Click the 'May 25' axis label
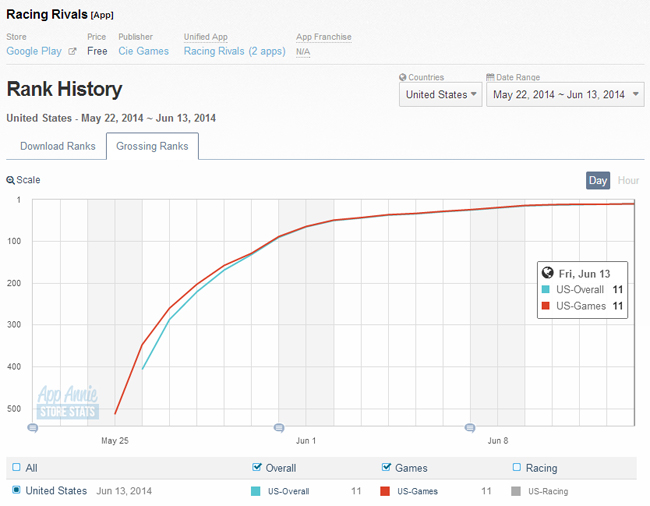Viewport: 650px width, 506px height. 115,441
